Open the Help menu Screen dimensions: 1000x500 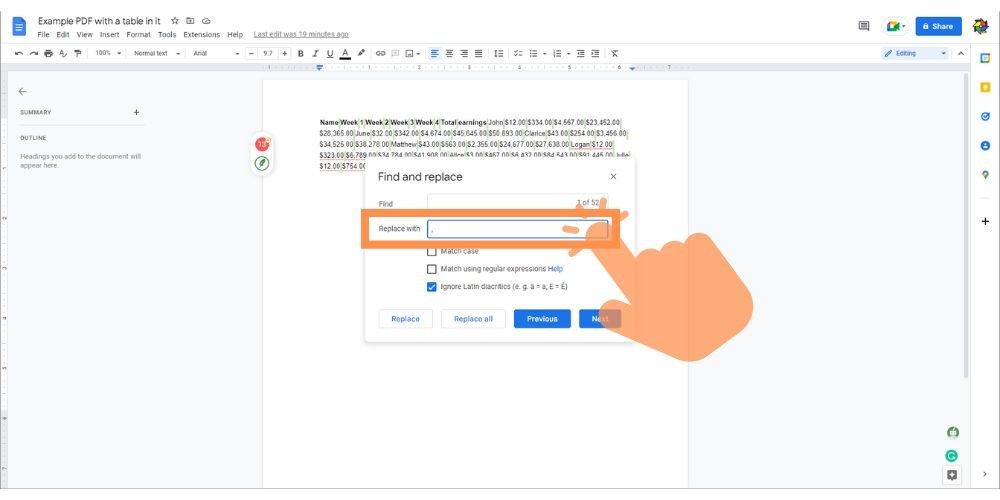tap(235, 34)
